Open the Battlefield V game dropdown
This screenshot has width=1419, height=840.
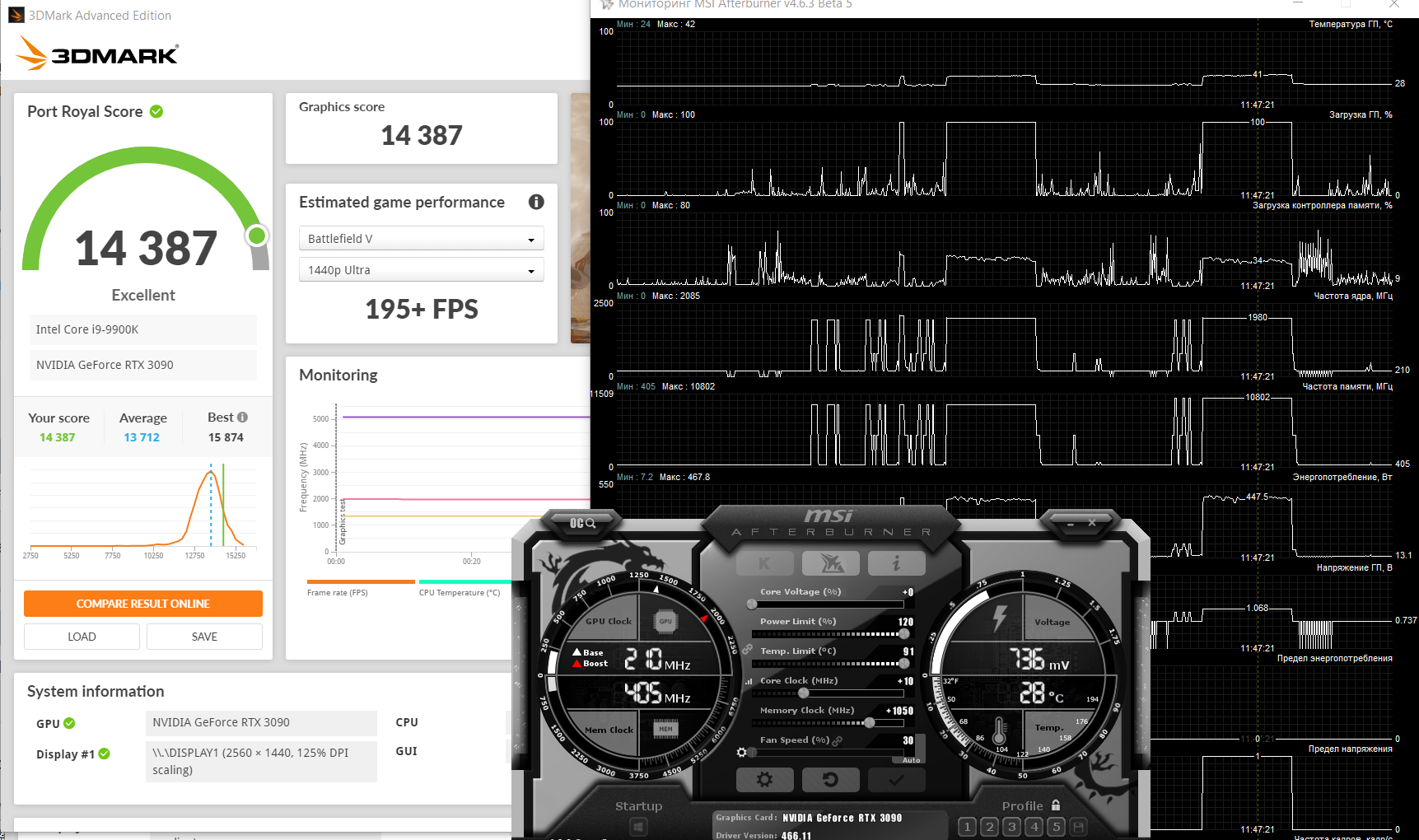pos(422,239)
